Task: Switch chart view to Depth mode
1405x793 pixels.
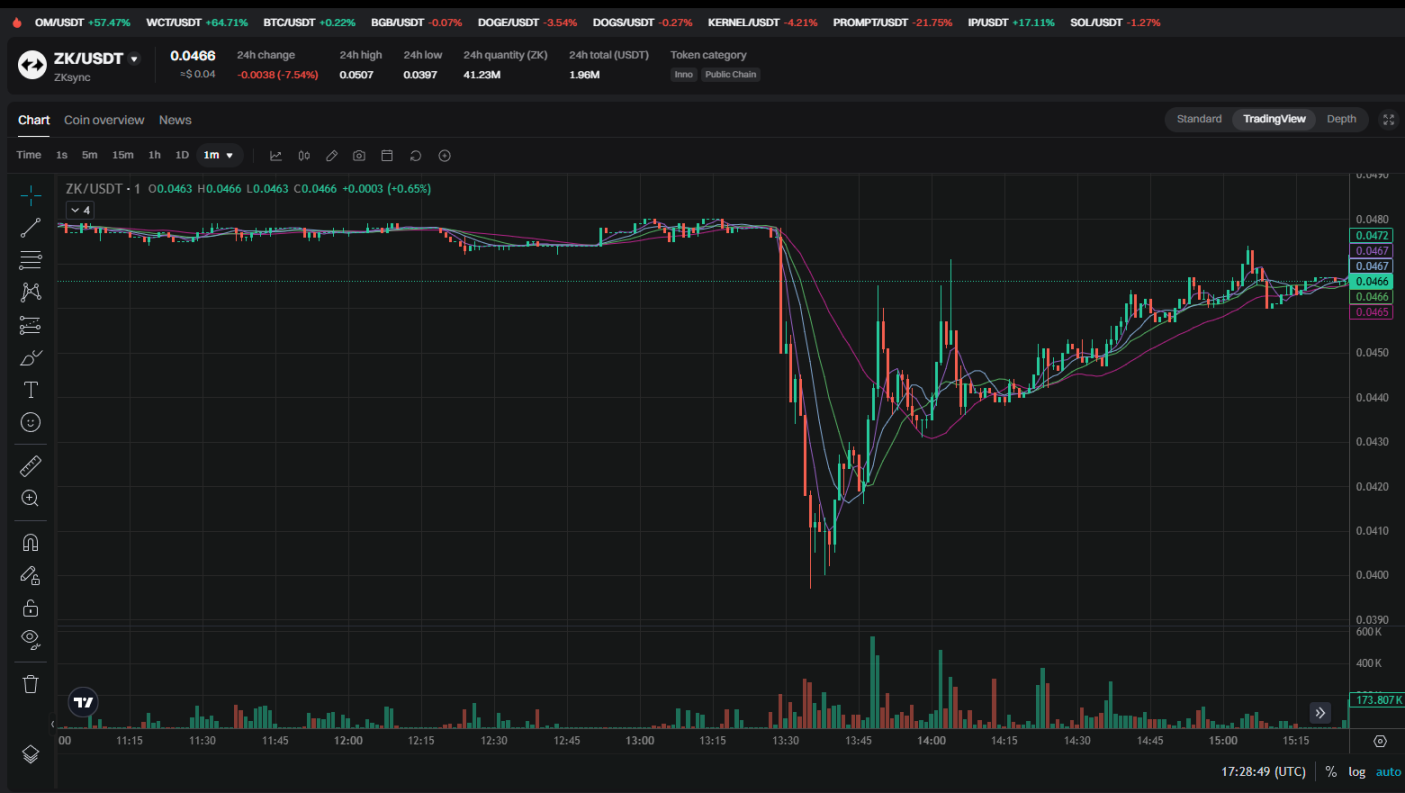Action: point(1341,118)
